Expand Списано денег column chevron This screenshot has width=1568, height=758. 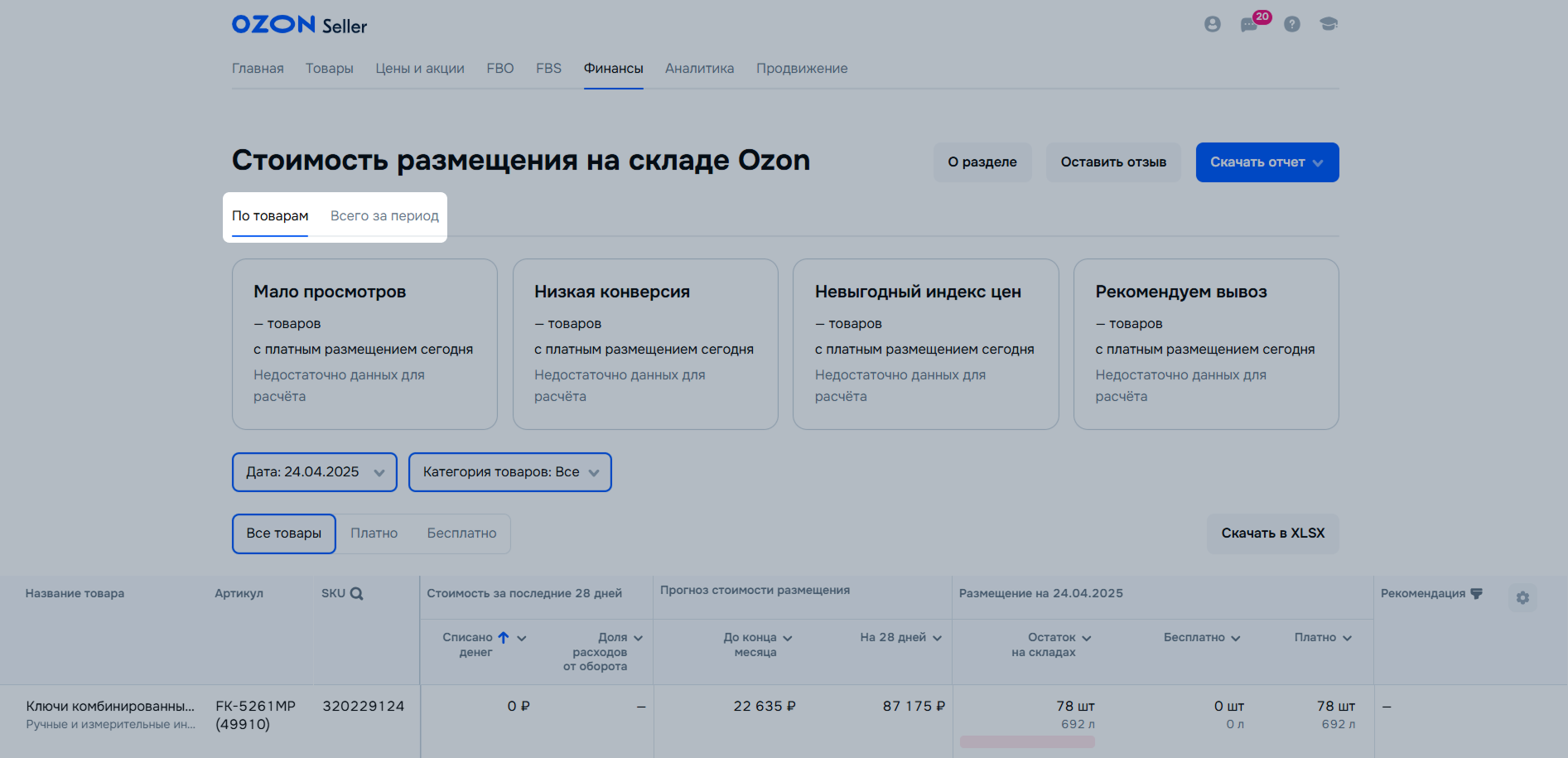(x=522, y=638)
